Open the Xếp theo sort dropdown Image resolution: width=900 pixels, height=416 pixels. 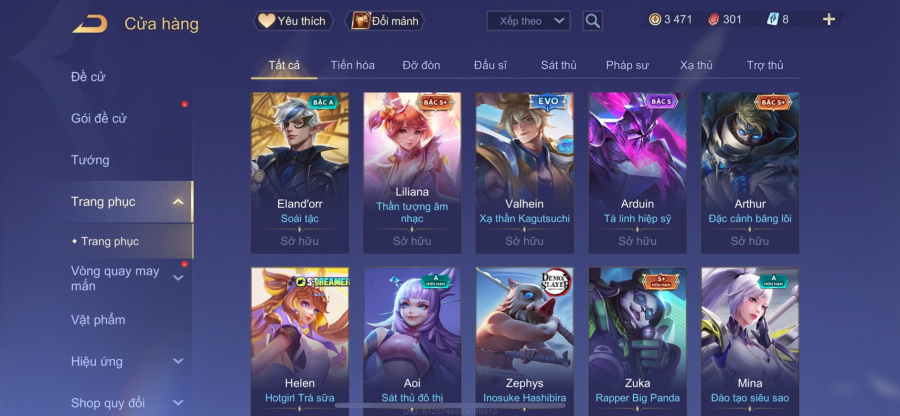(x=528, y=21)
